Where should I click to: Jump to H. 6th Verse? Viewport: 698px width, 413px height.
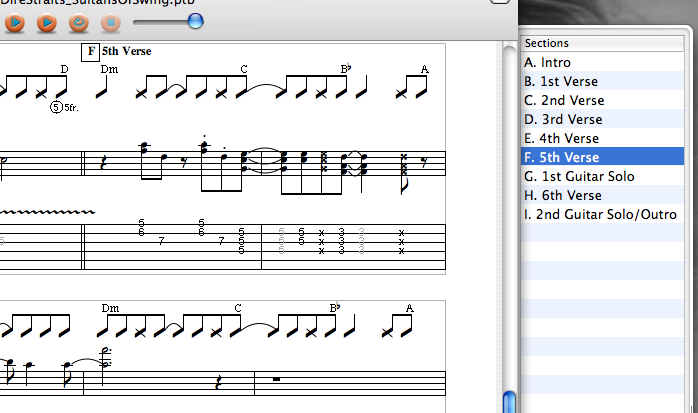[x=602, y=195]
